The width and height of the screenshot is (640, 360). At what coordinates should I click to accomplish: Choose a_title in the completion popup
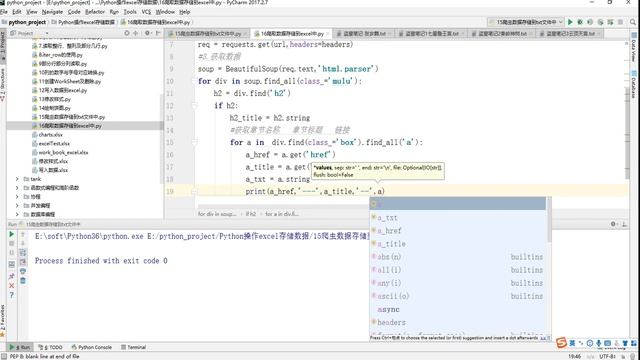click(458, 244)
